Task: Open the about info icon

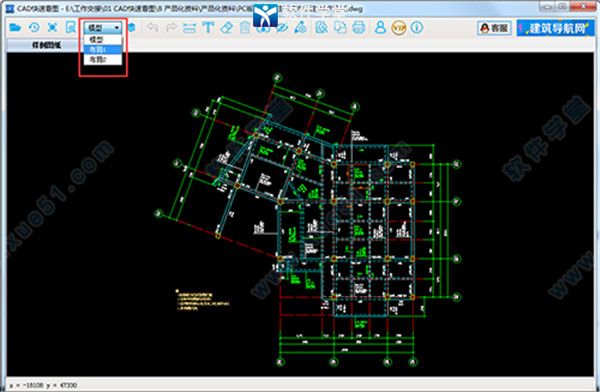Action: [x=417, y=28]
